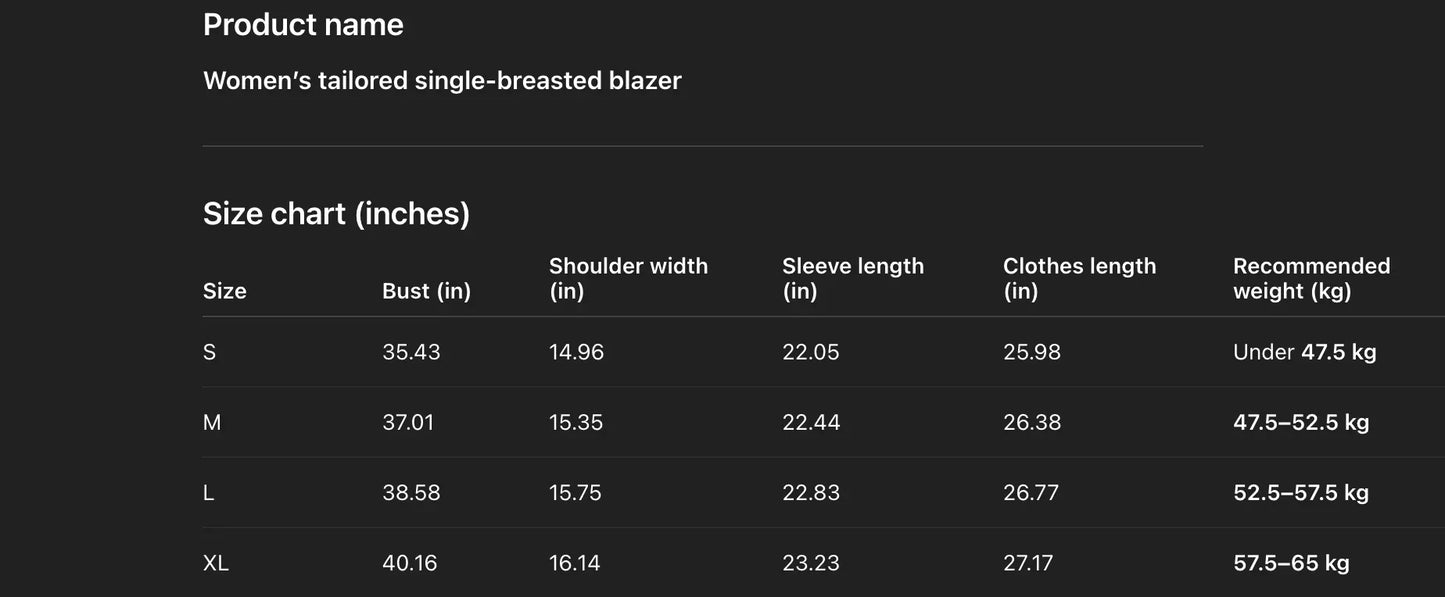The width and height of the screenshot is (1445, 597).
Task: Click the L size row label
Action: (209, 493)
